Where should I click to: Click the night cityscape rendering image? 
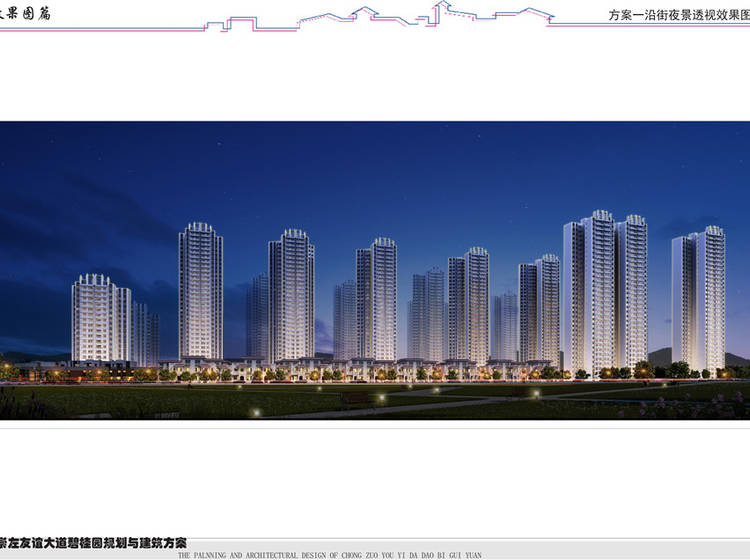375,271
